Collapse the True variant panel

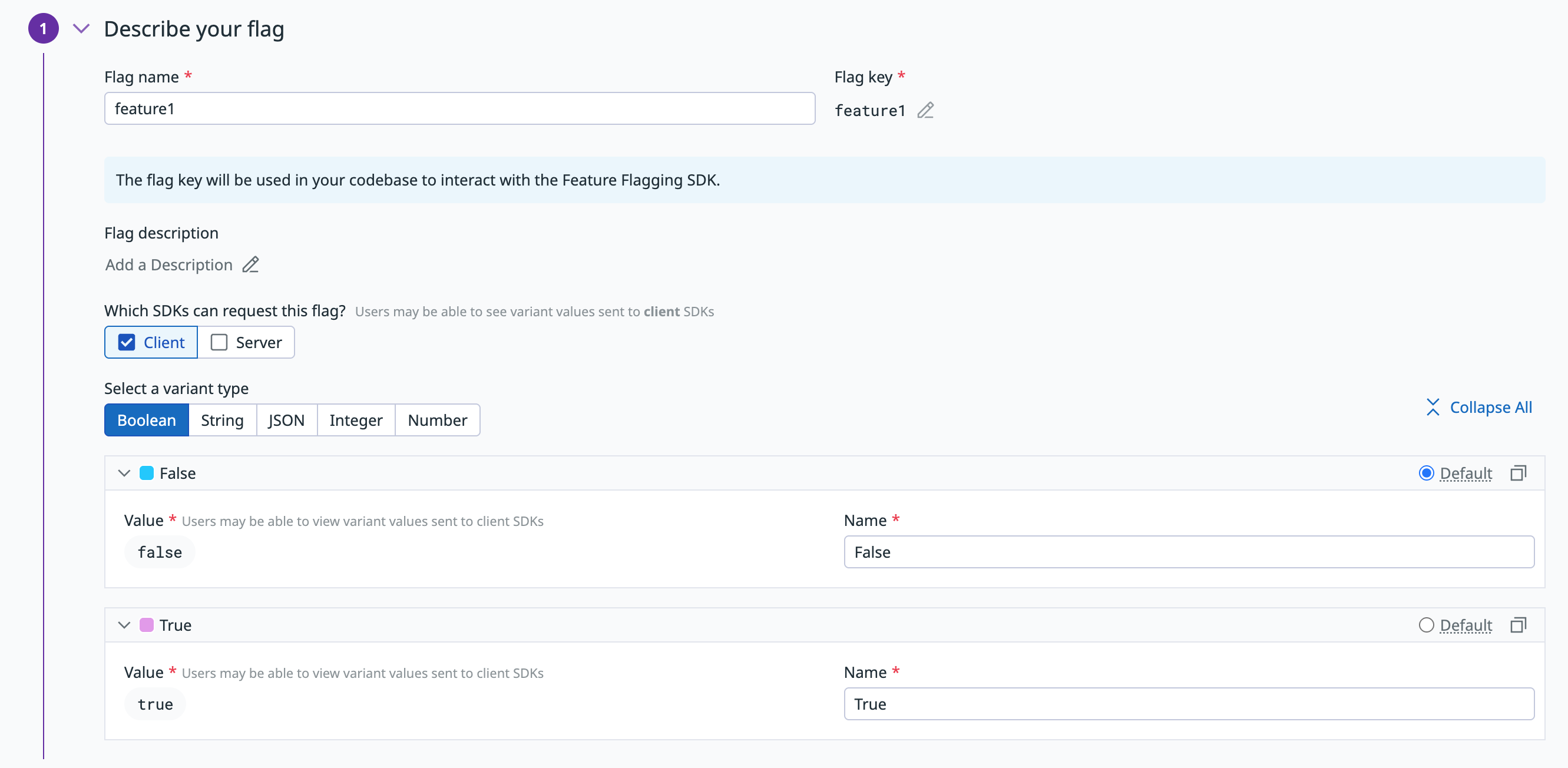tap(124, 625)
